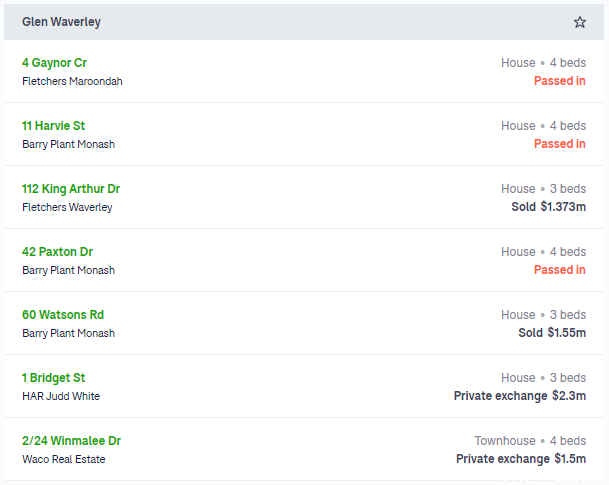Select HAR Judd White agency name
Screen dimensions: 609x485
pos(61,396)
